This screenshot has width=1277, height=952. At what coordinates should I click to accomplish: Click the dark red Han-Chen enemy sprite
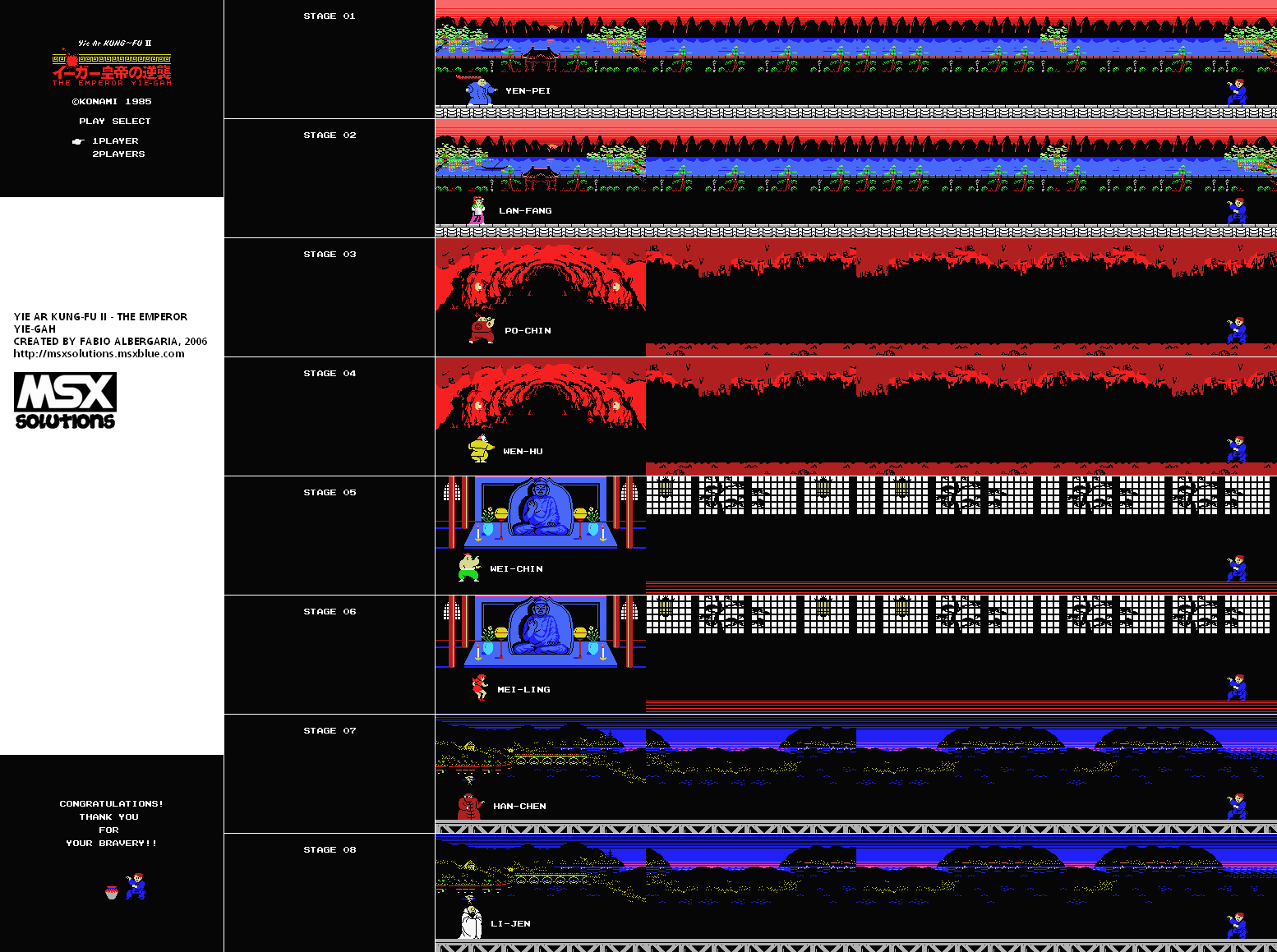(469, 805)
